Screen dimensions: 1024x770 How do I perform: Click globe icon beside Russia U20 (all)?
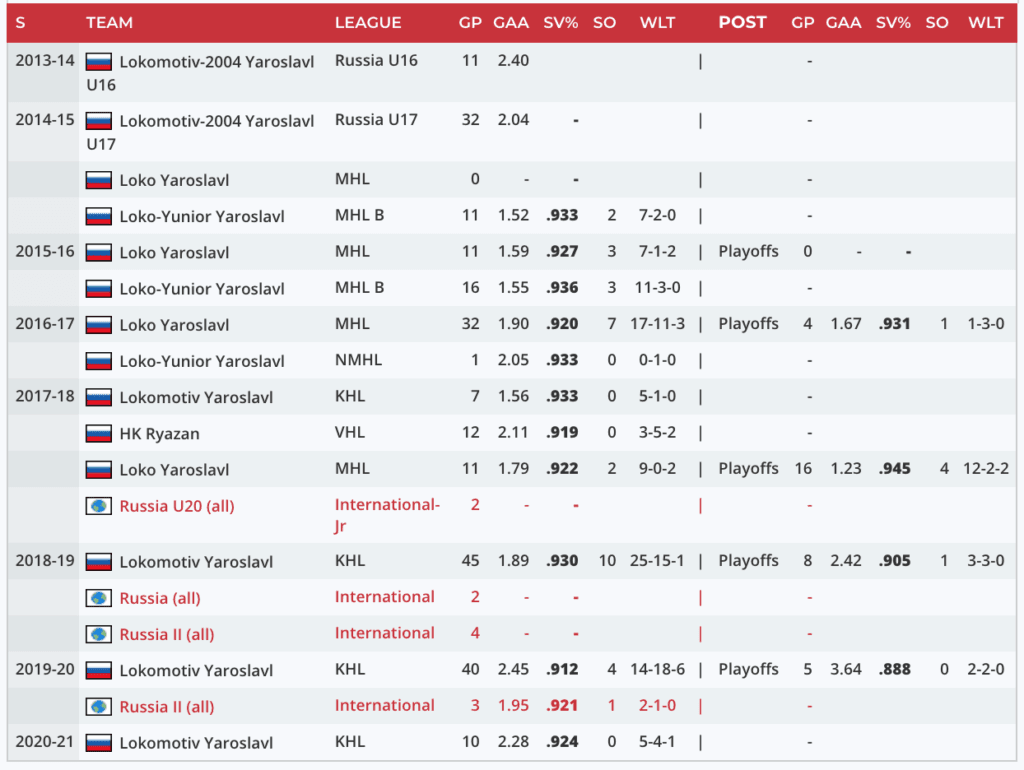pos(98,506)
